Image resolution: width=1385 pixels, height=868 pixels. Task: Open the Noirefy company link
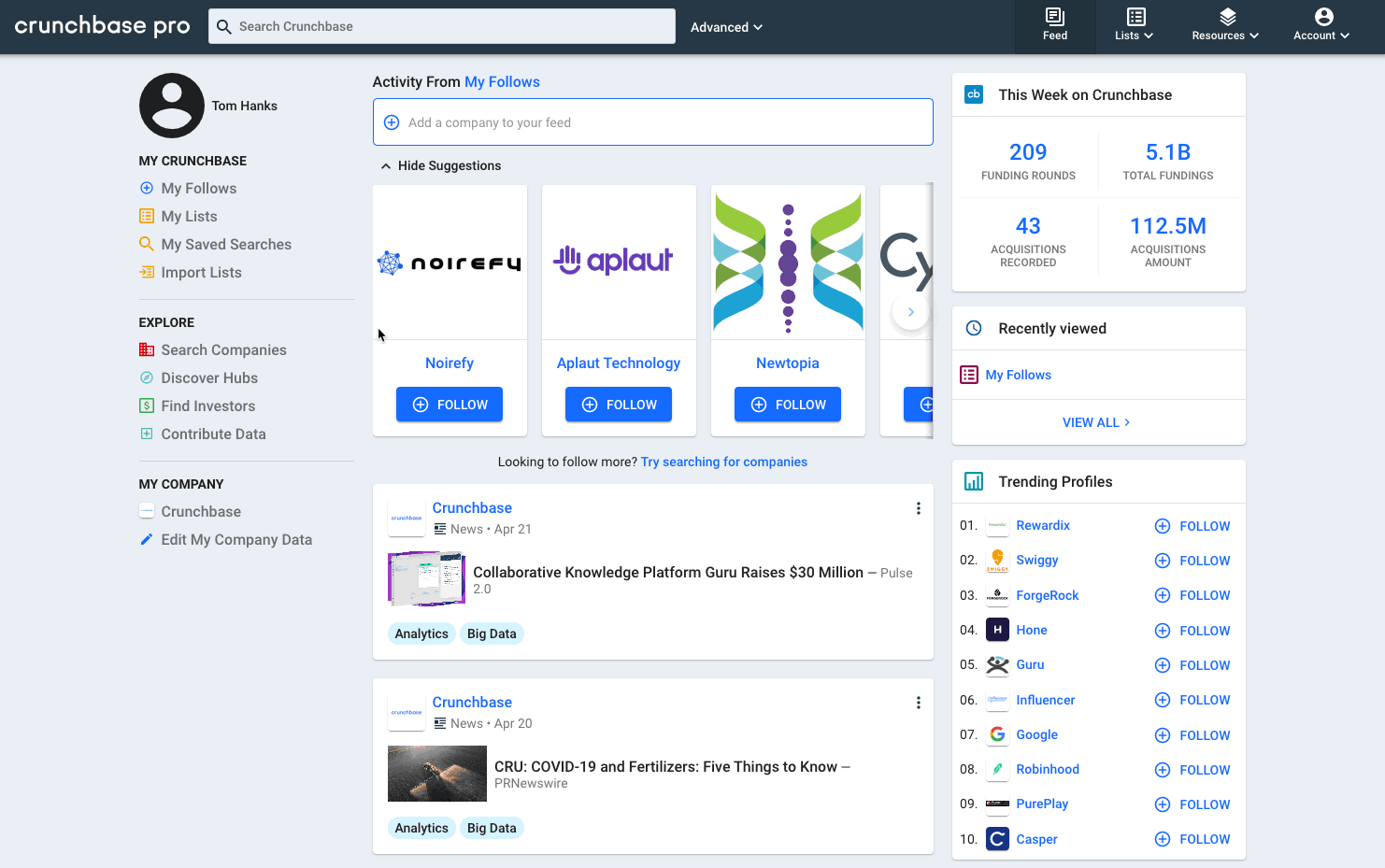(x=450, y=363)
